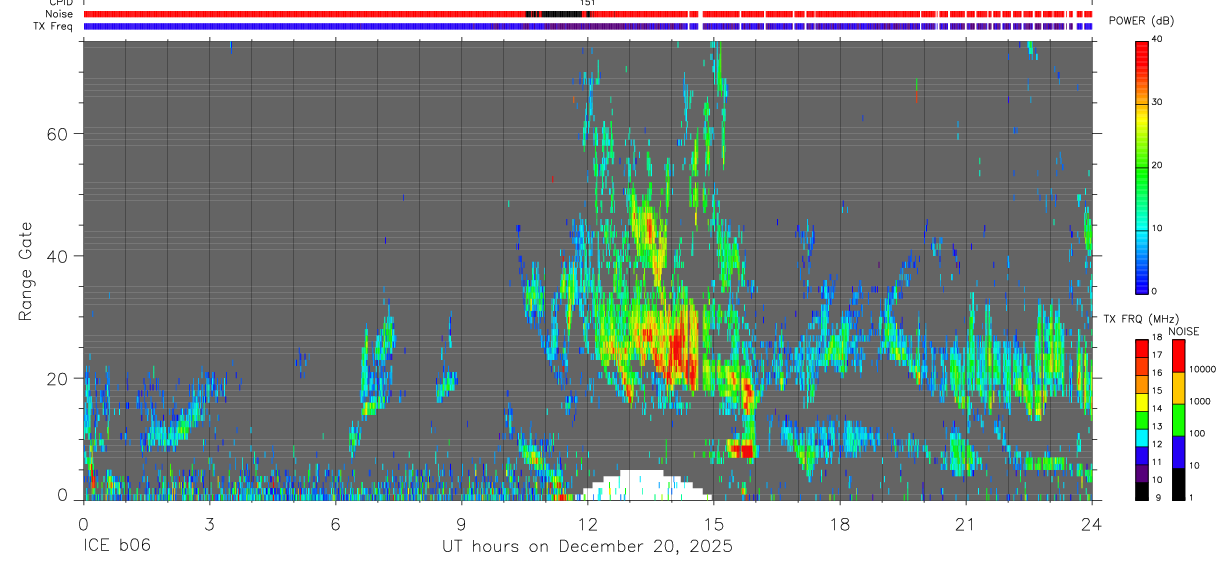This screenshot has width=1228, height=567.
Task: Click the hour "6" tick label on the time axis
Action: tap(335, 523)
